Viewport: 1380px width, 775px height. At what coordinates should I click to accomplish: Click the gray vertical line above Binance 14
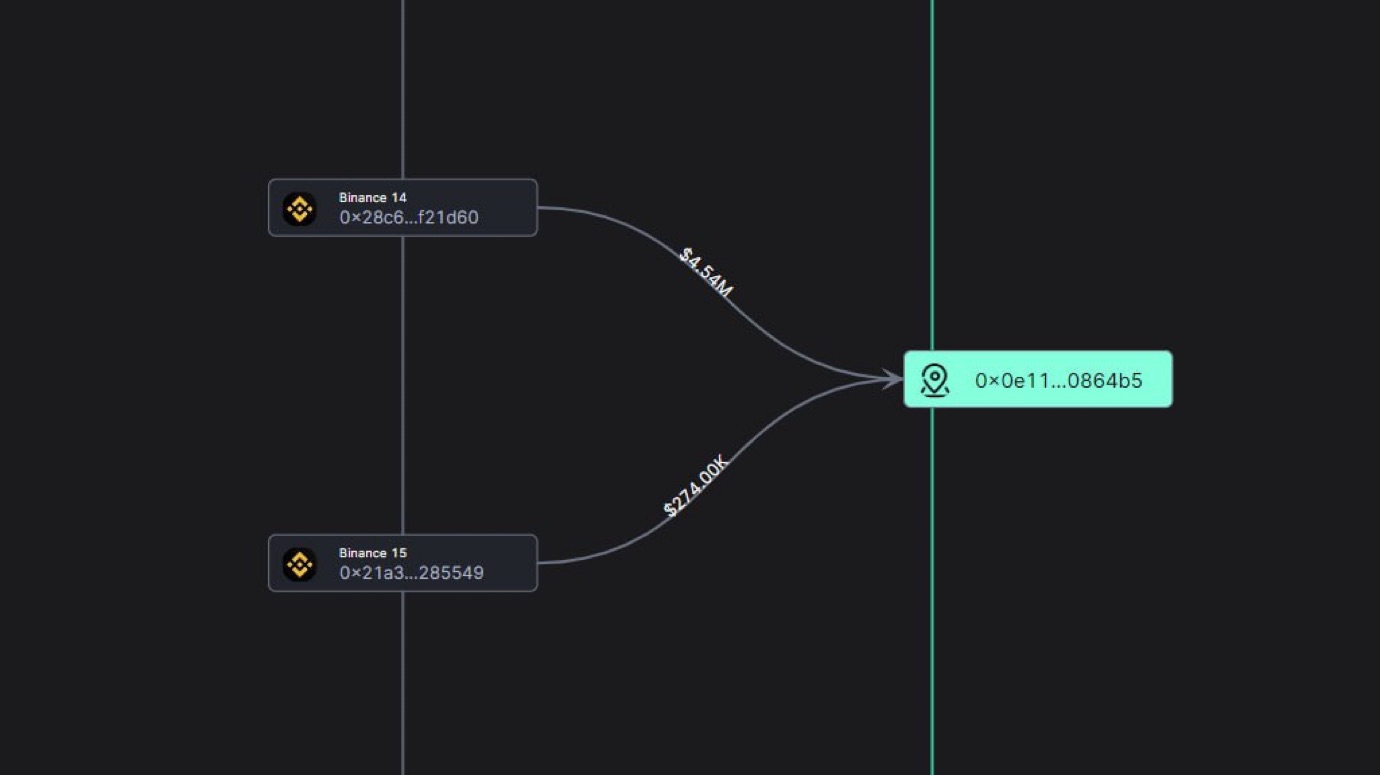(403, 90)
